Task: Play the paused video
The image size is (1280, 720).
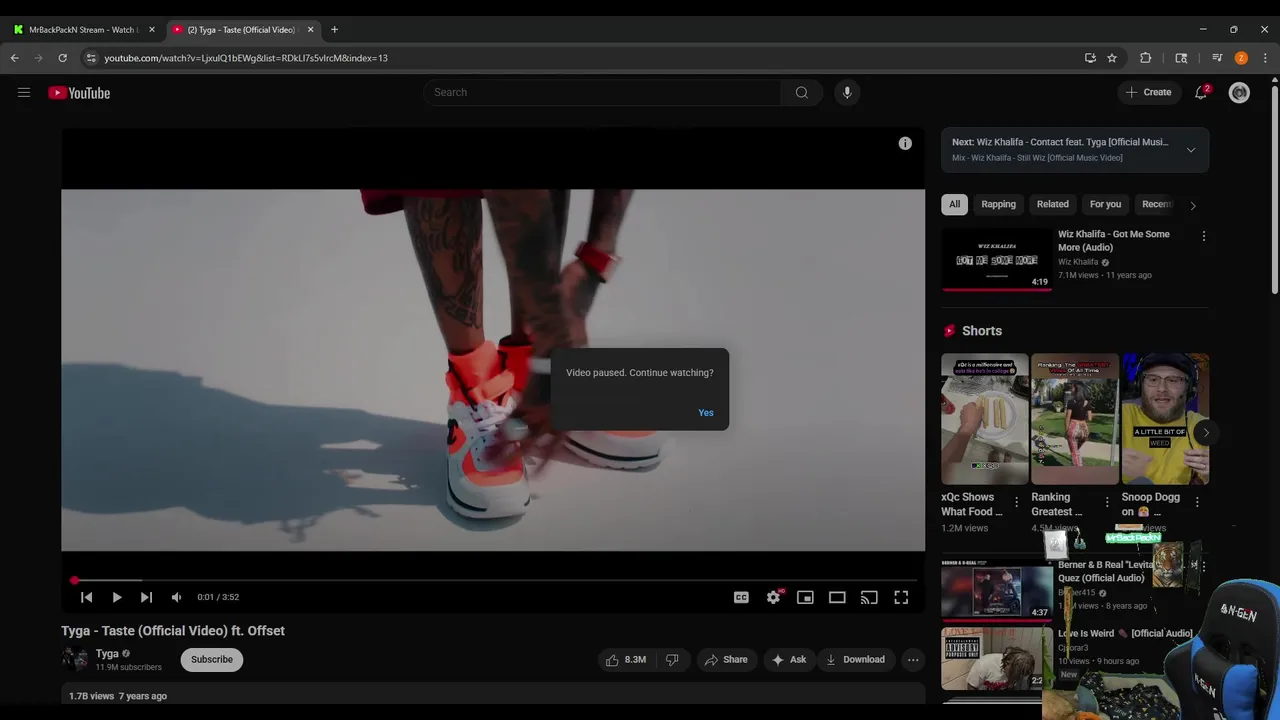Action: click(117, 597)
